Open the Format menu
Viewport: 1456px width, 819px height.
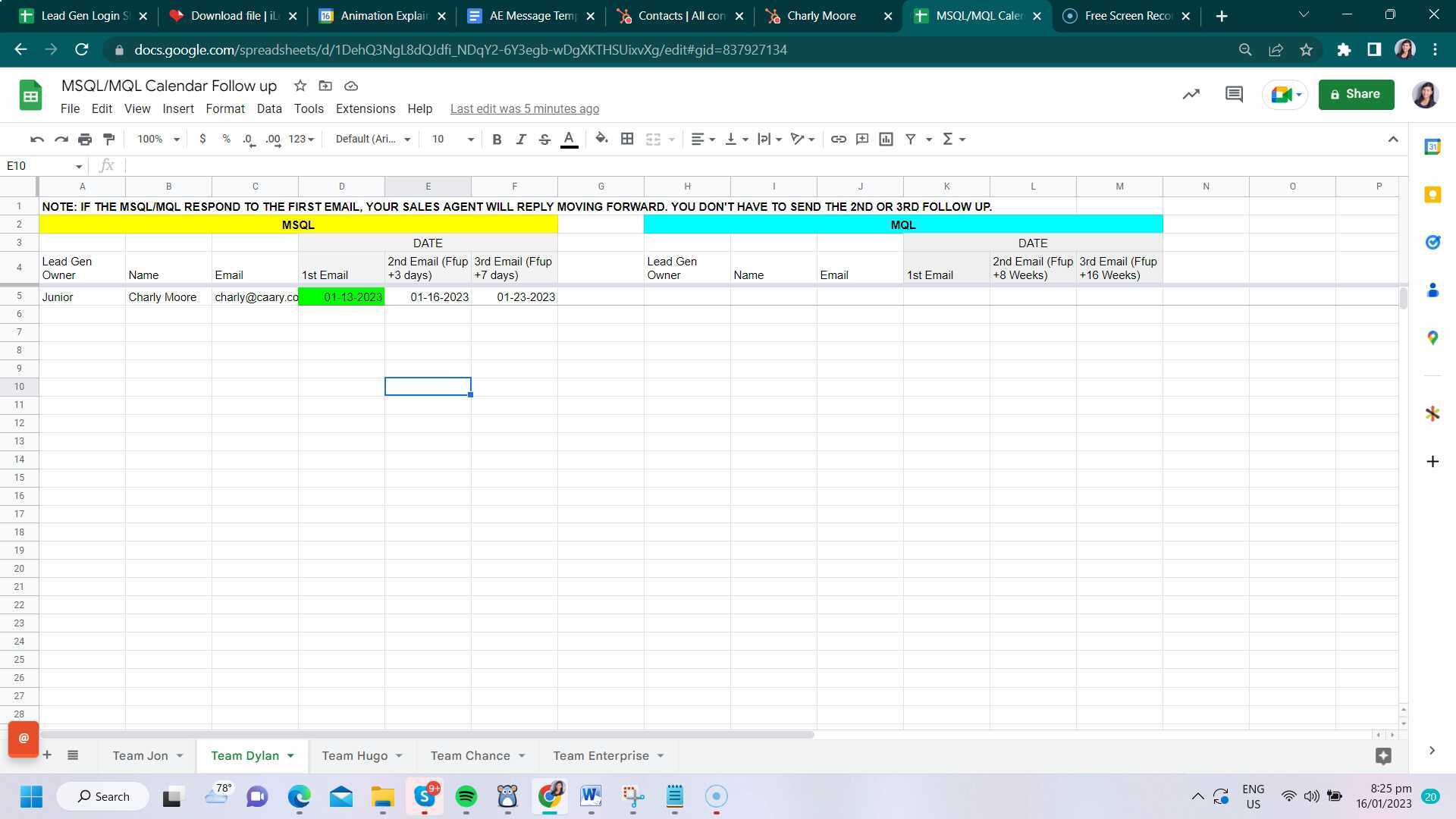pos(224,108)
